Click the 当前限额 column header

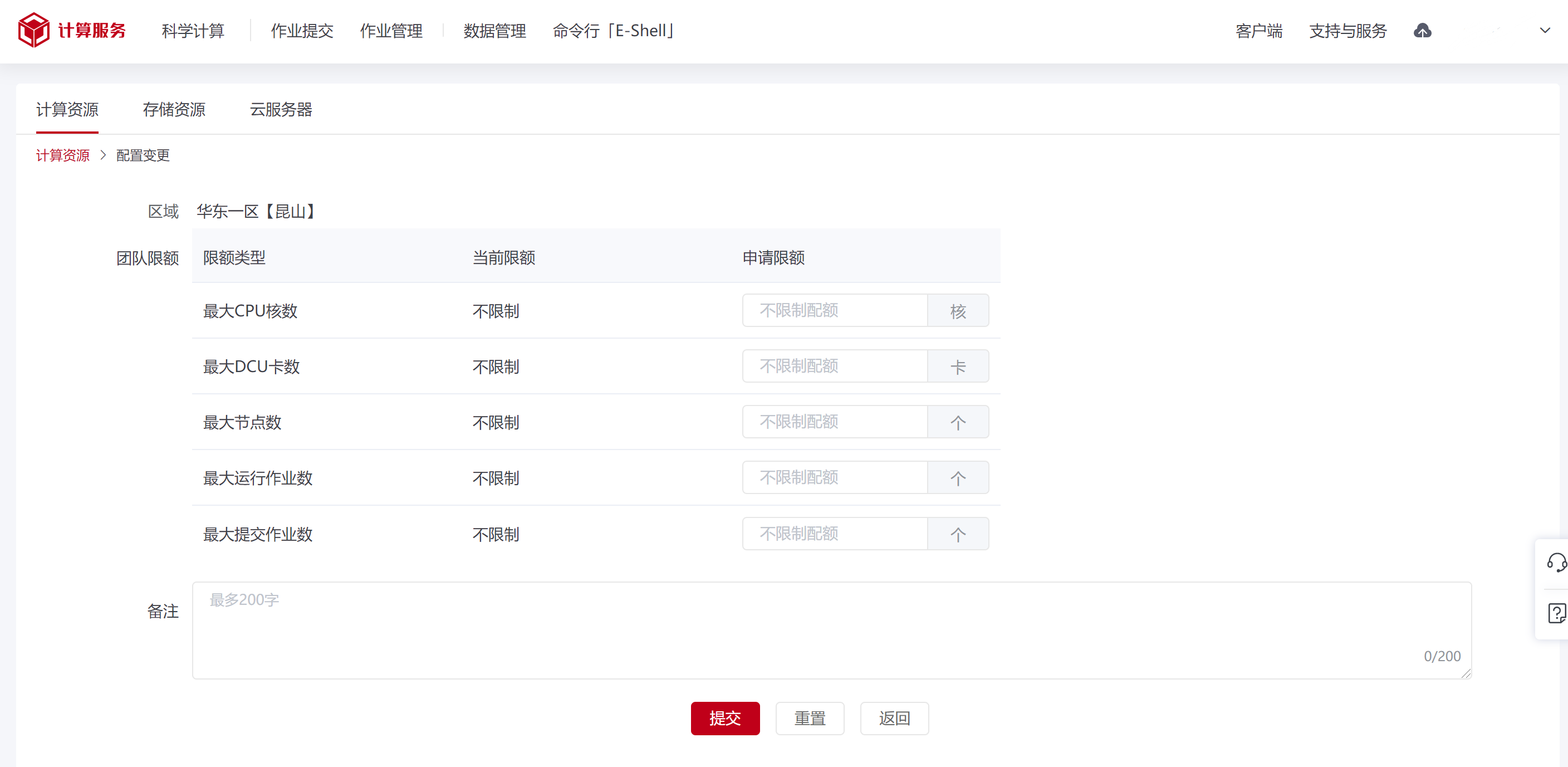tap(504, 257)
